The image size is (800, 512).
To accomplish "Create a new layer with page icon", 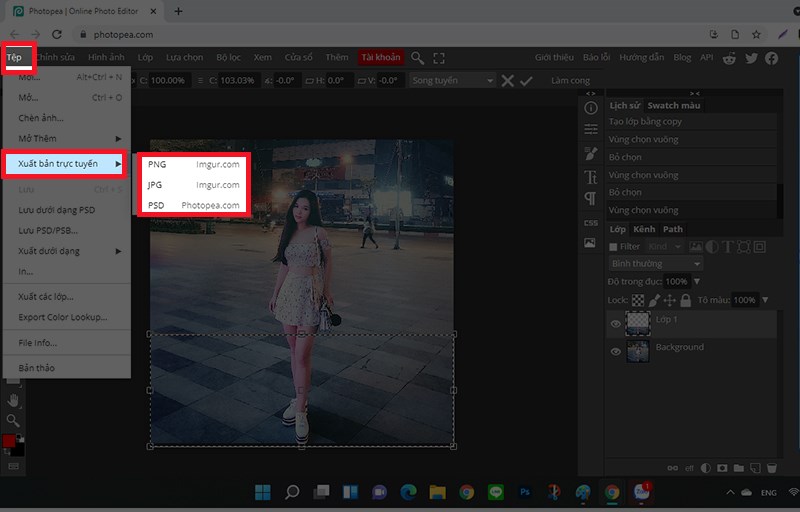I will pos(755,468).
